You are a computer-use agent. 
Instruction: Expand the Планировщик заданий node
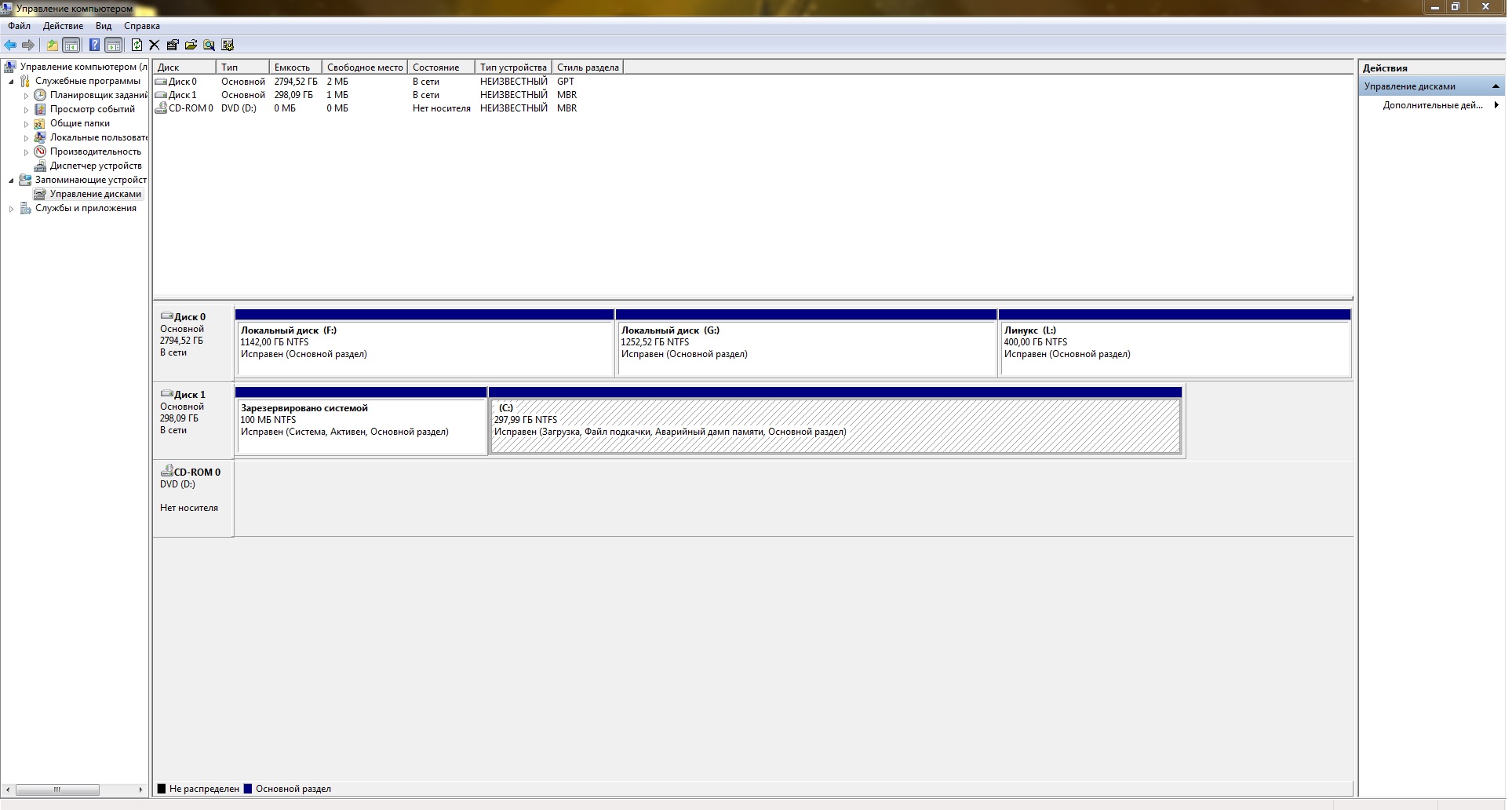click(26, 96)
